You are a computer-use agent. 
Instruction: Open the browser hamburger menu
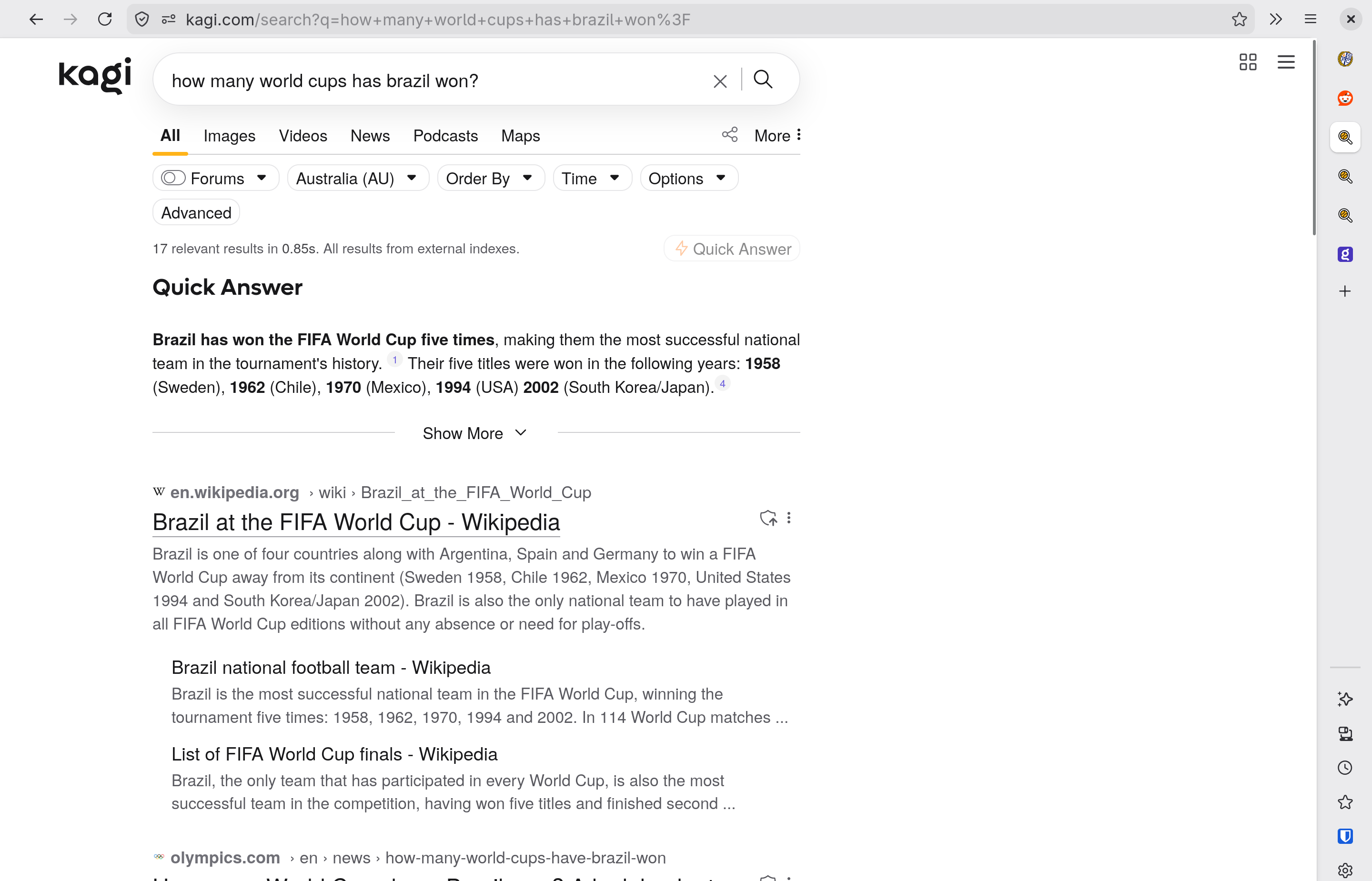(x=1310, y=20)
